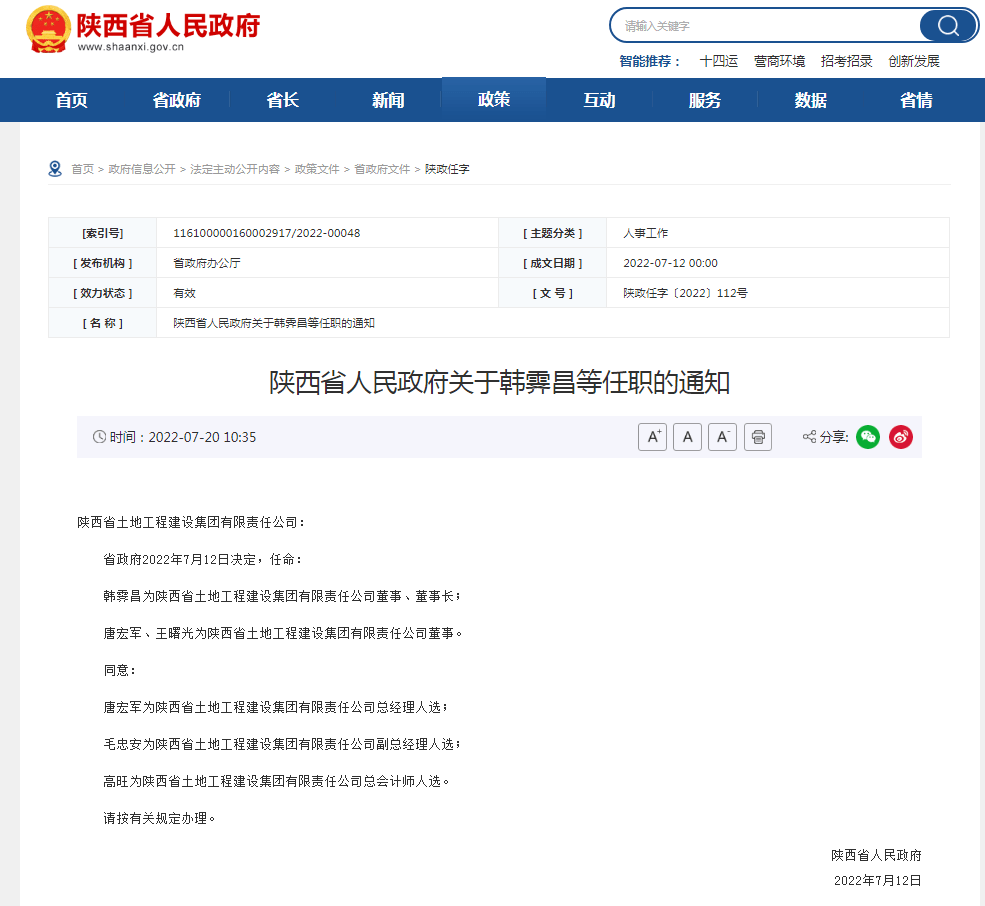The height and width of the screenshot is (906, 985).
Task: Click the 营商环境 recommended link
Action: click(779, 61)
